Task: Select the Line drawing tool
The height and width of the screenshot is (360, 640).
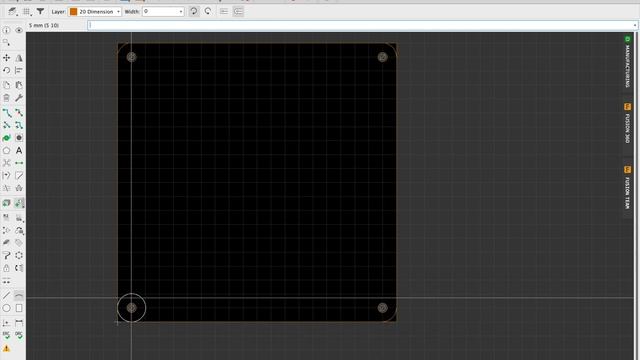Action: tap(7, 295)
